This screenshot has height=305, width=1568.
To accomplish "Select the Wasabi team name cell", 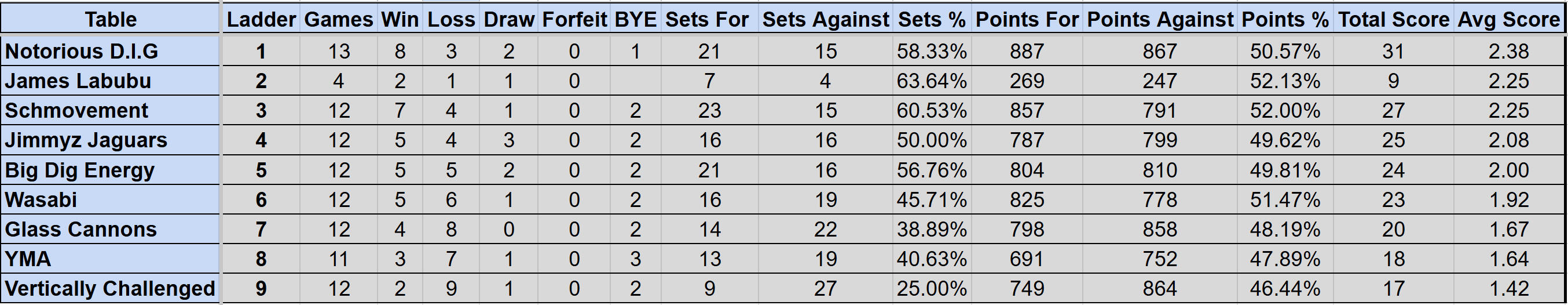I will (x=109, y=199).
